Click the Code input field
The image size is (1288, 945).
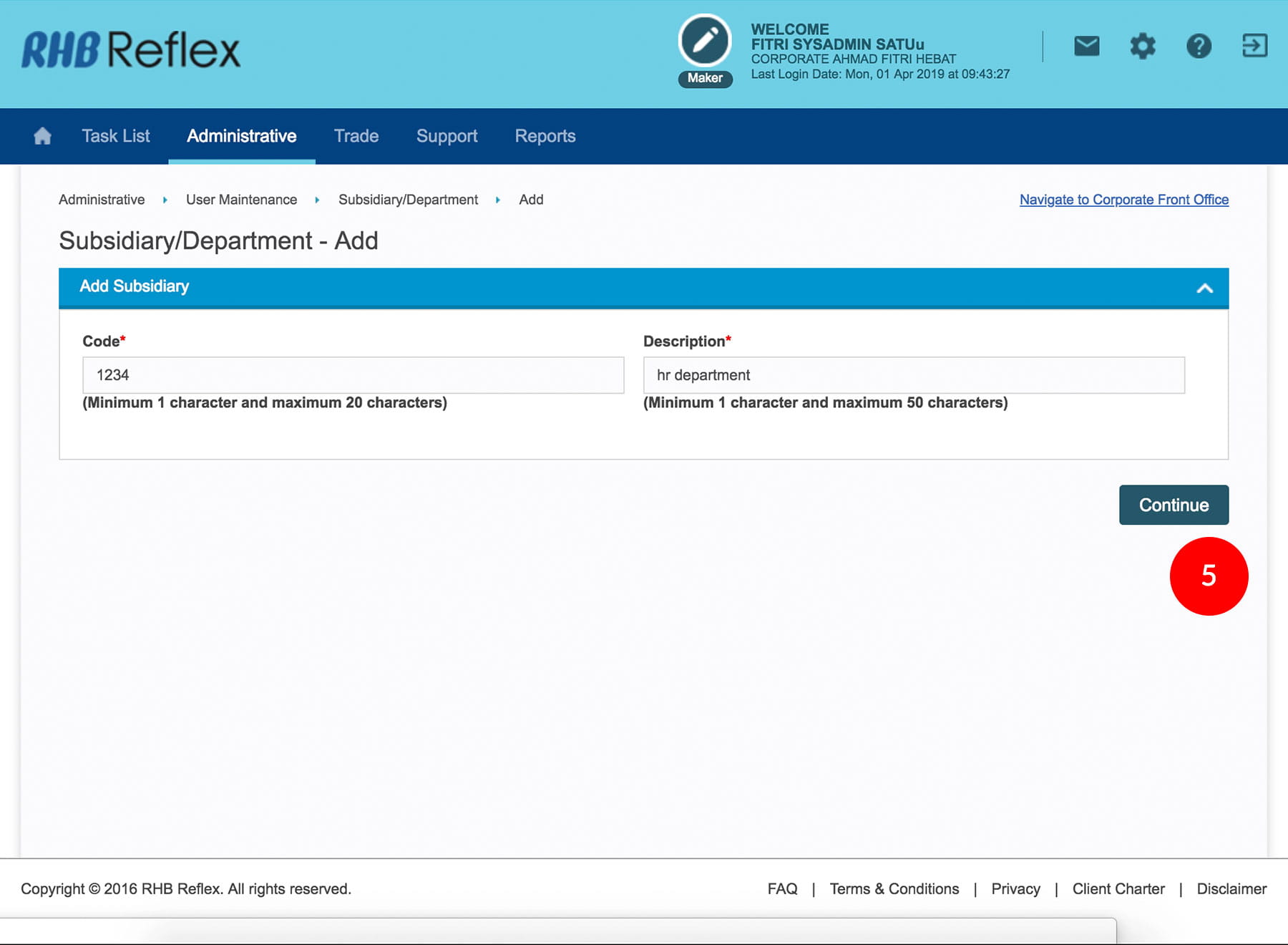click(x=353, y=375)
